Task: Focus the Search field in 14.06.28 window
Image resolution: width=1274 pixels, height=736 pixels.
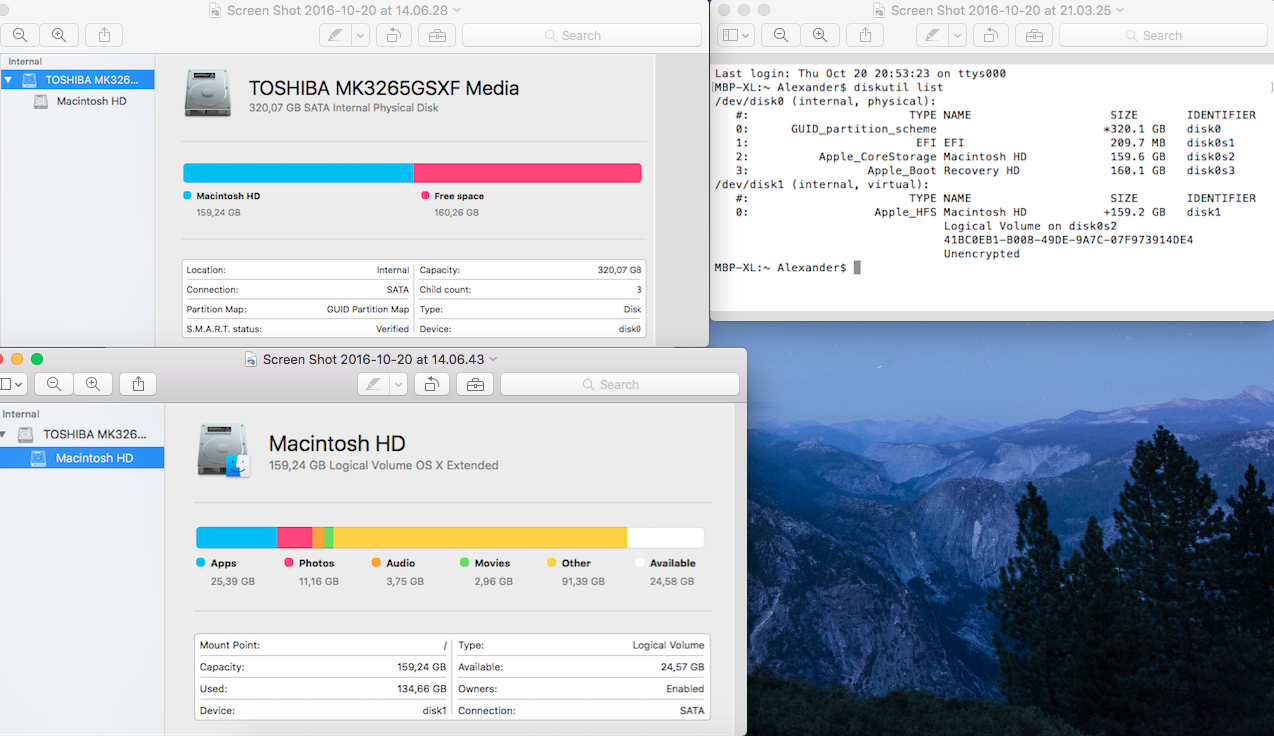Action: point(581,35)
